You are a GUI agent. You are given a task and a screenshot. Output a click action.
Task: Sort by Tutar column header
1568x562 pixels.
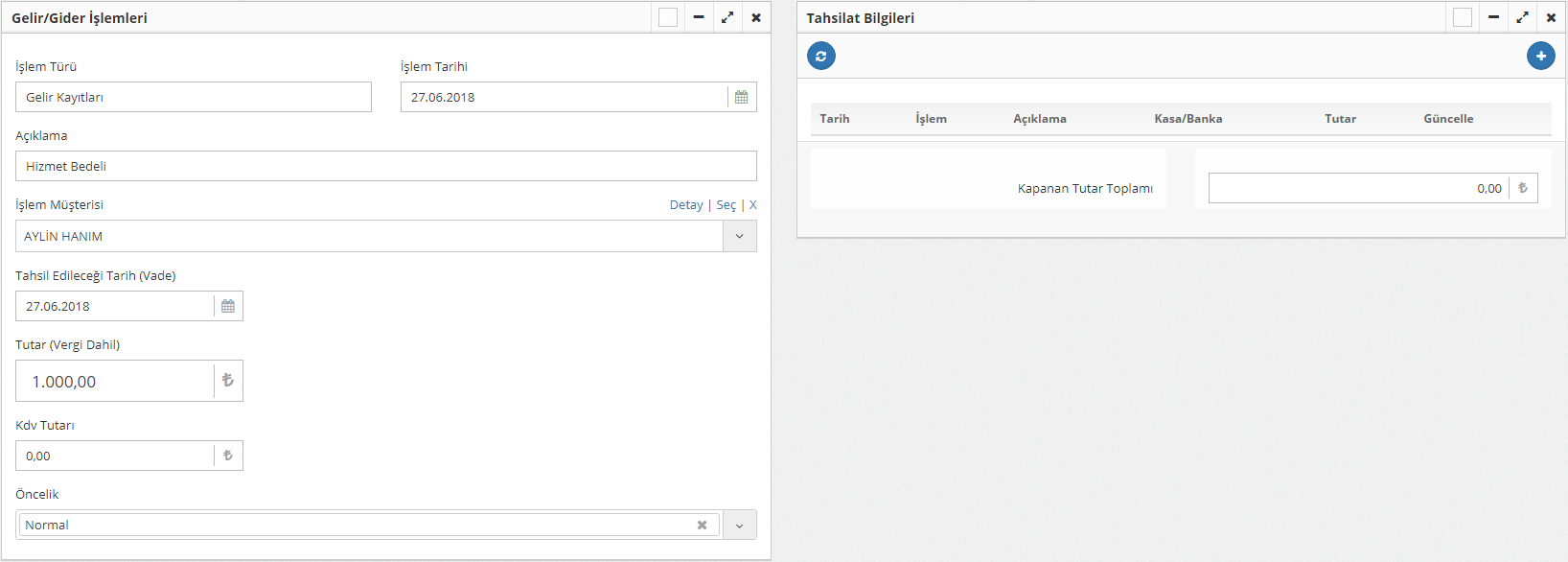tap(1340, 119)
